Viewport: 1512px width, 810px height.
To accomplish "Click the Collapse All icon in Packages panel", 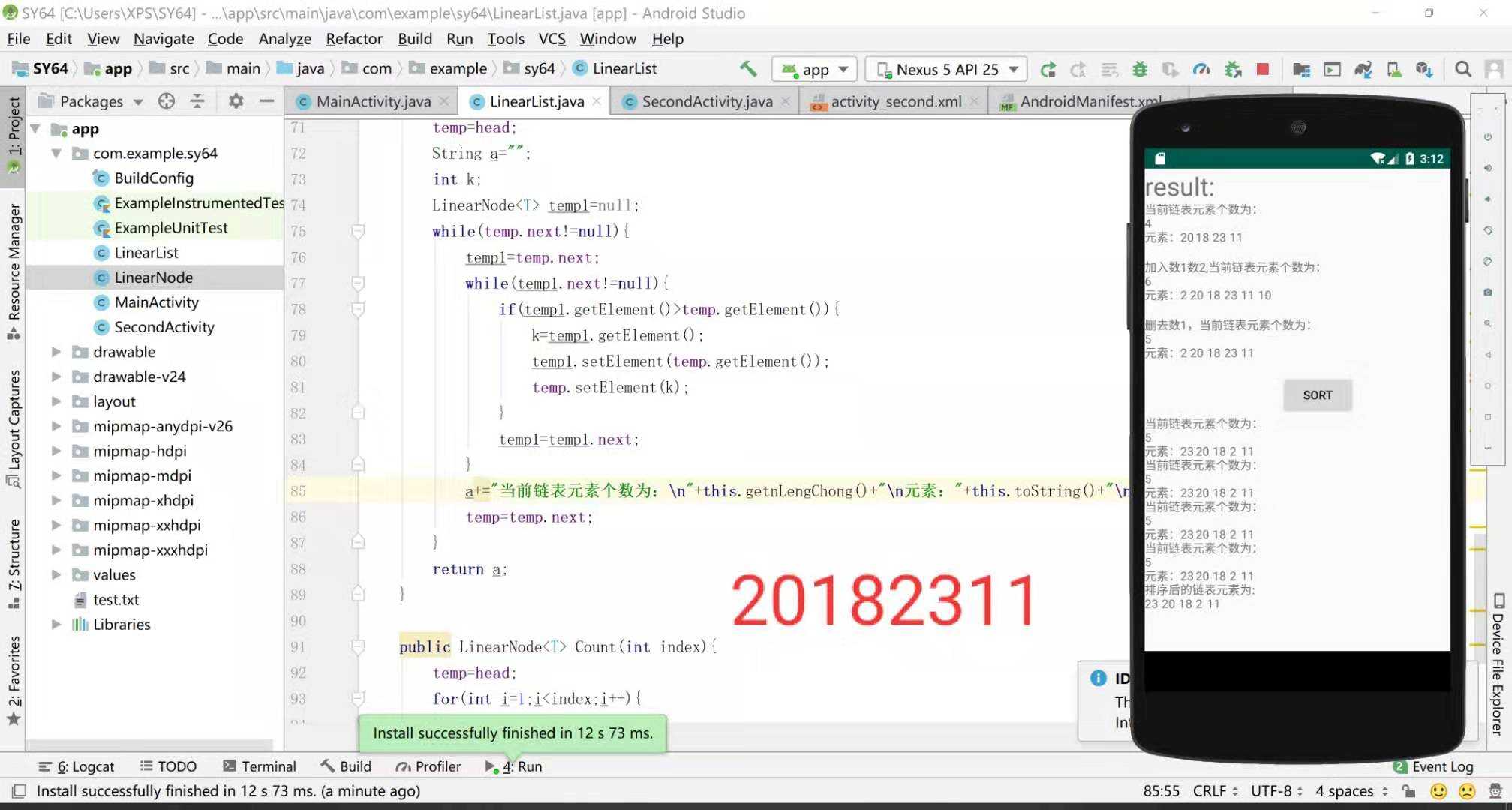I will [x=197, y=100].
